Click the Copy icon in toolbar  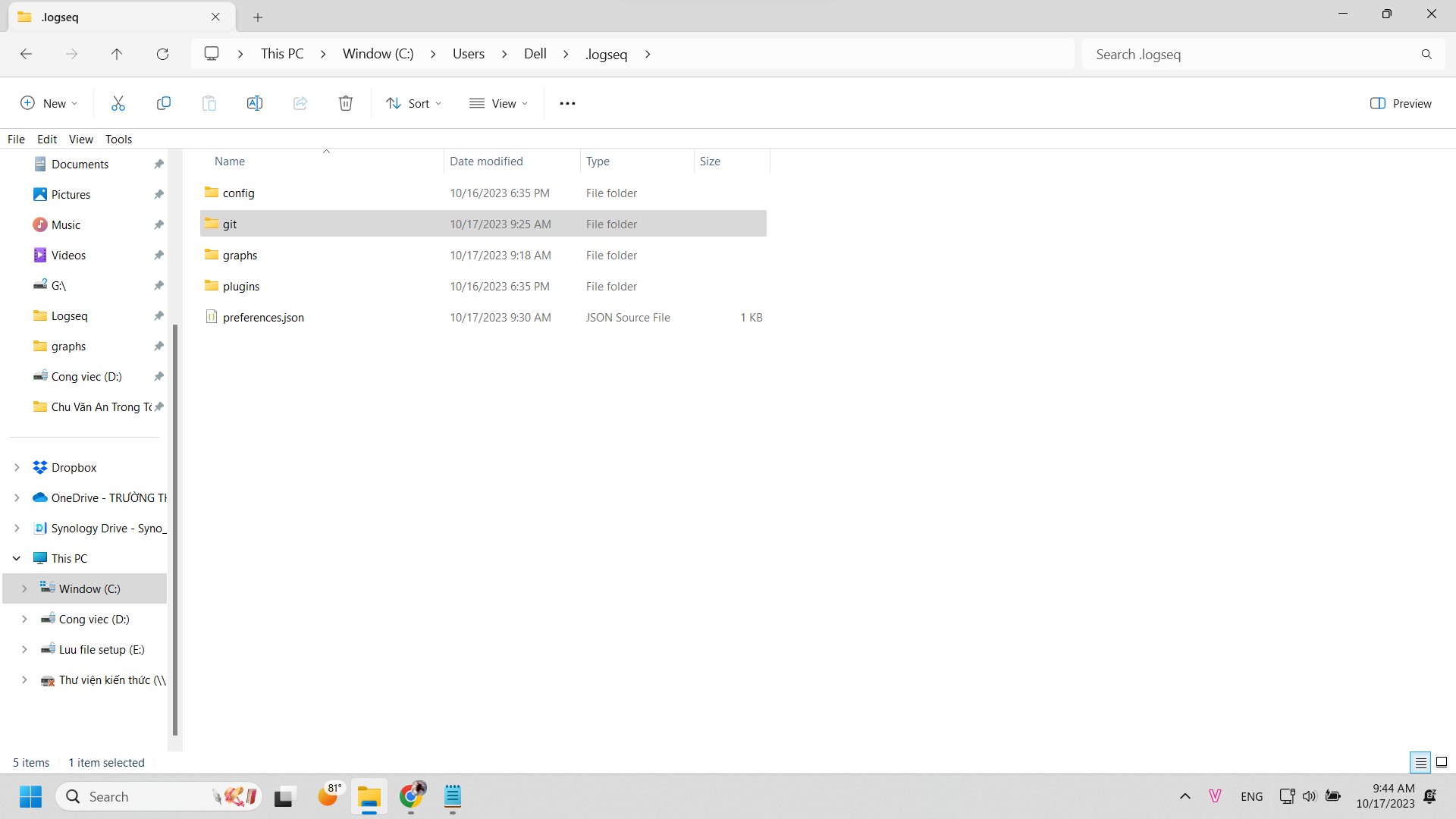click(x=163, y=103)
